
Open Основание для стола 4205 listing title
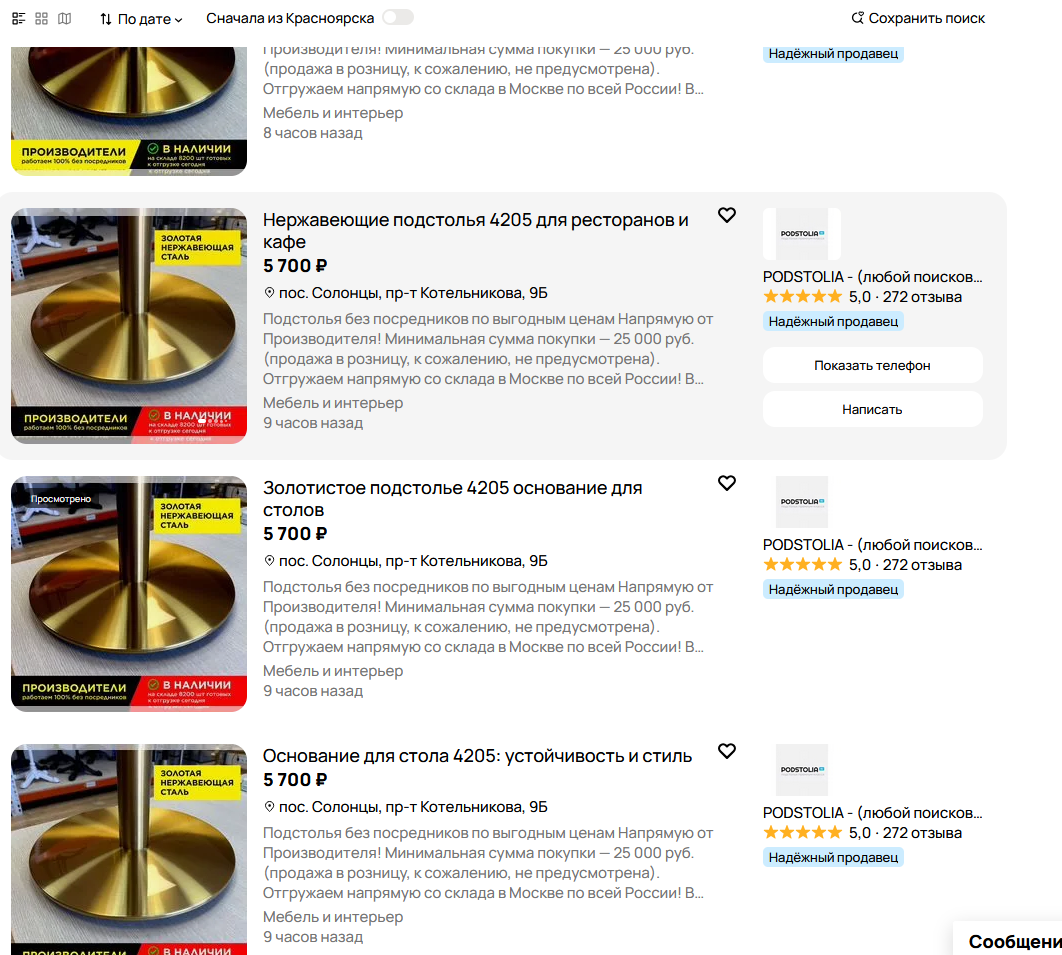(x=477, y=756)
